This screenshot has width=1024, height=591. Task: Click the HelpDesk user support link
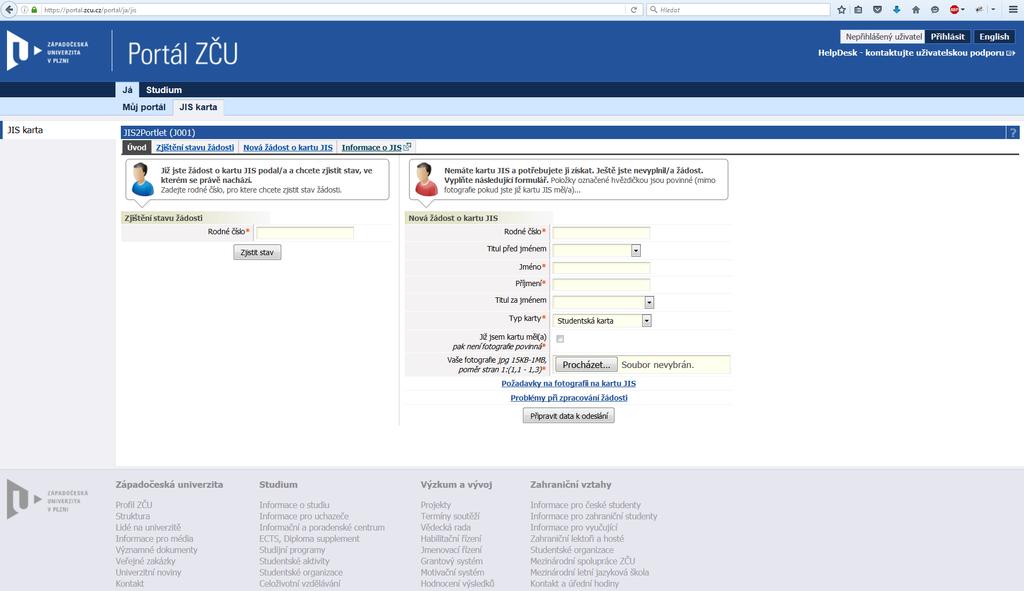point(911,53)
